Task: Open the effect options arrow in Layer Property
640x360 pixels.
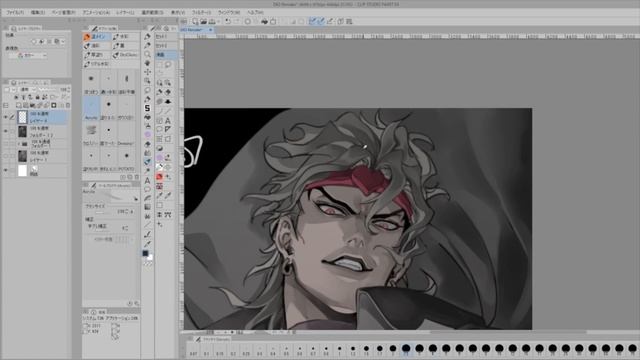Action: [x=63, y=41]
